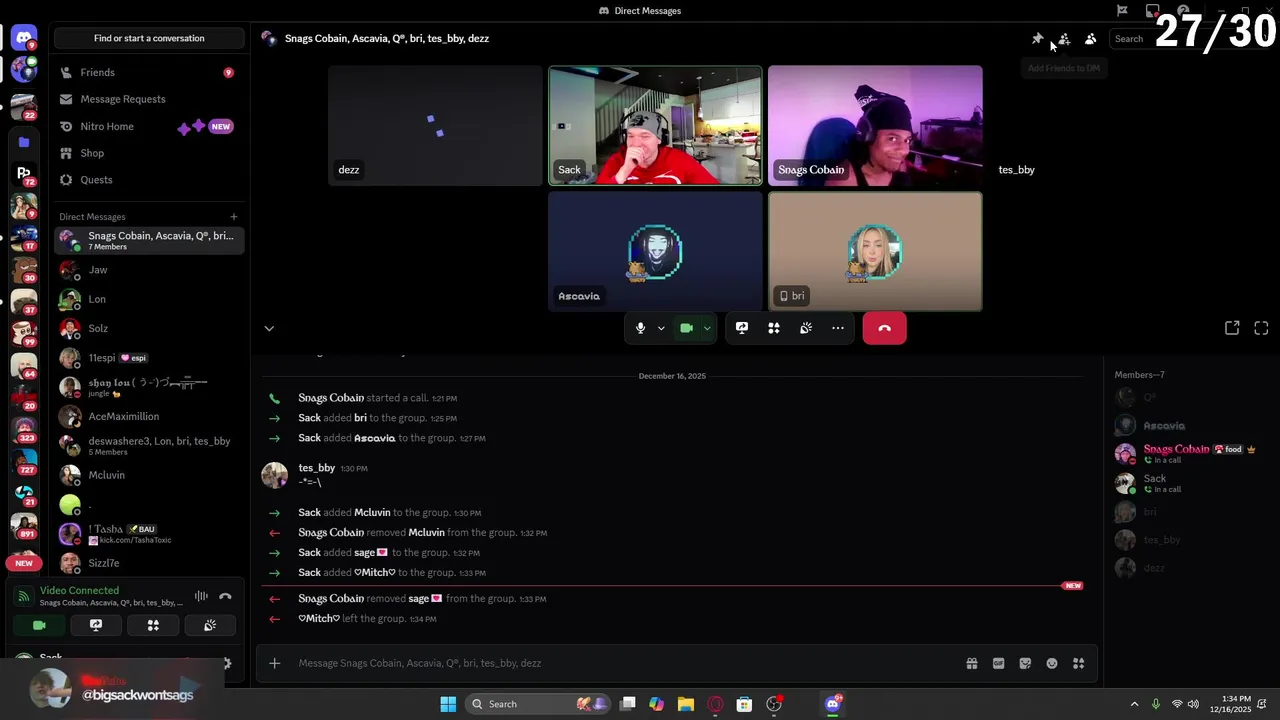
Task: Open Windows Start menu
Action: tap(448, 704)
